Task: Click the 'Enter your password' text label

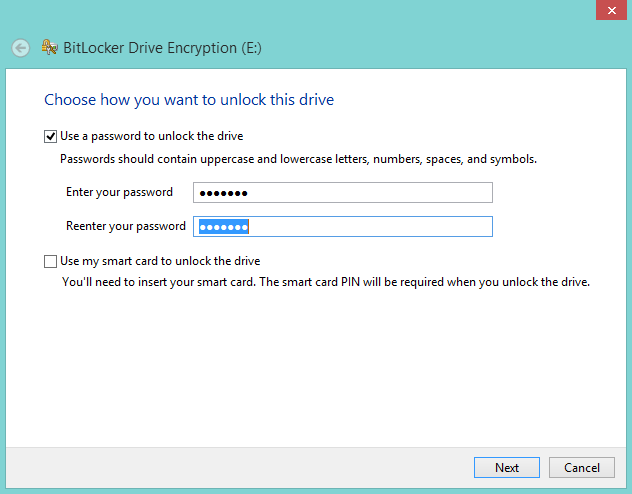Action: tap(119, 192)
